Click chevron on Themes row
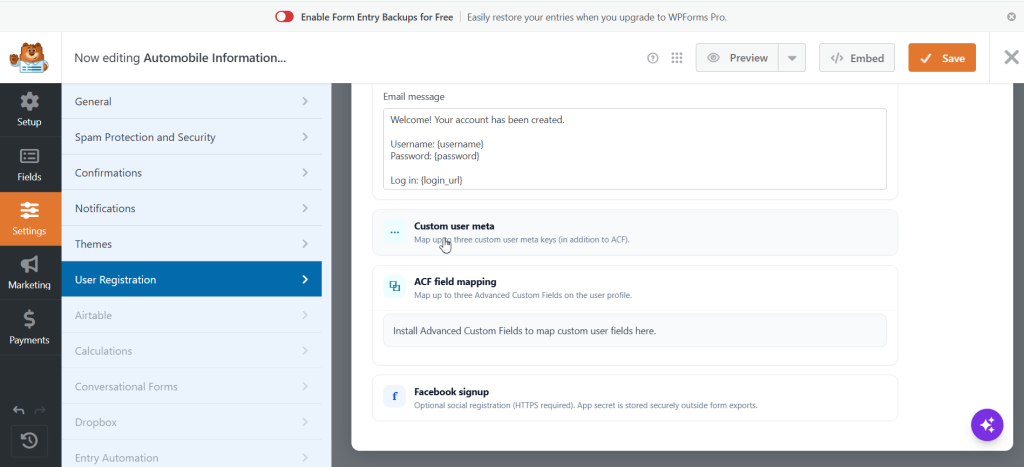Screen dimensions: 1024x467 pyautogui.click(x=305, y=244)
